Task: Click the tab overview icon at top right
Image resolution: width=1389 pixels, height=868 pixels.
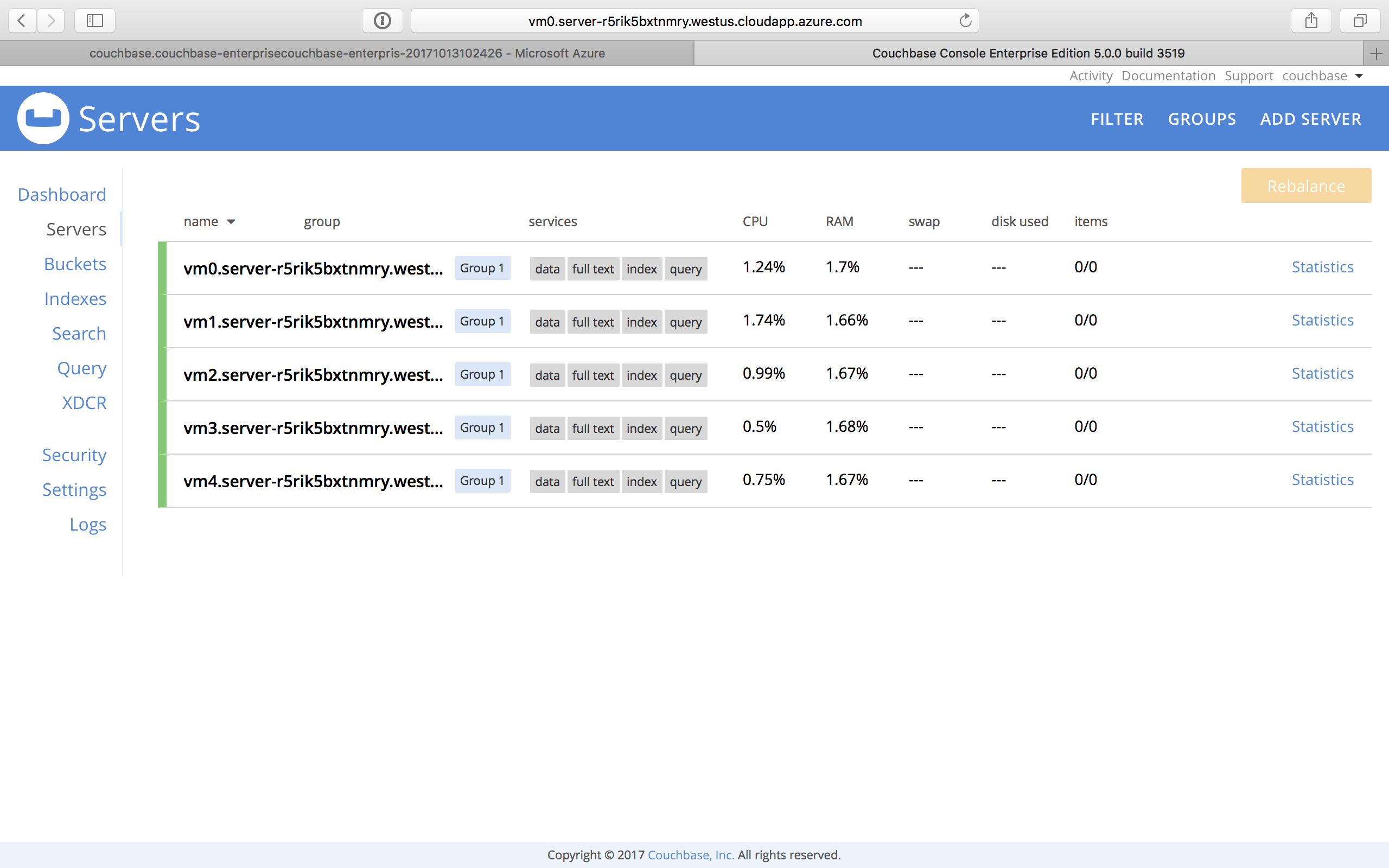Action: (1360, 21)
